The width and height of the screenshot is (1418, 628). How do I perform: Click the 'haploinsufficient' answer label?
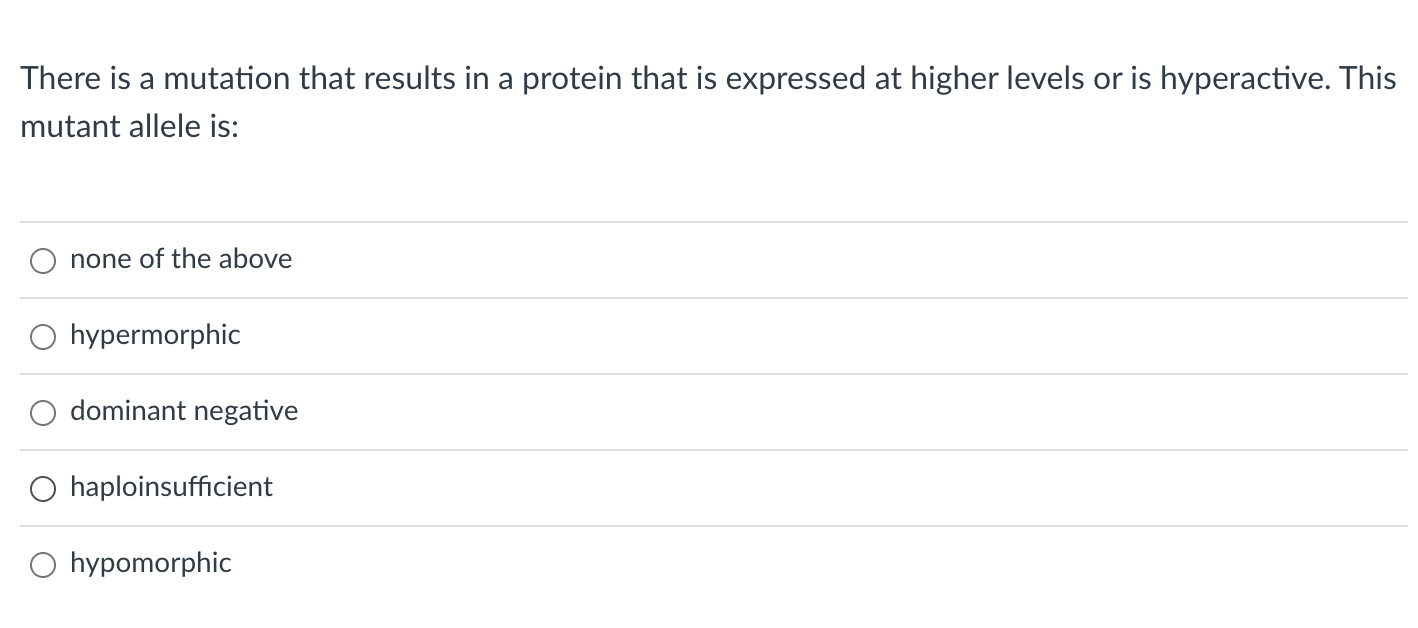tap(171, 487)
